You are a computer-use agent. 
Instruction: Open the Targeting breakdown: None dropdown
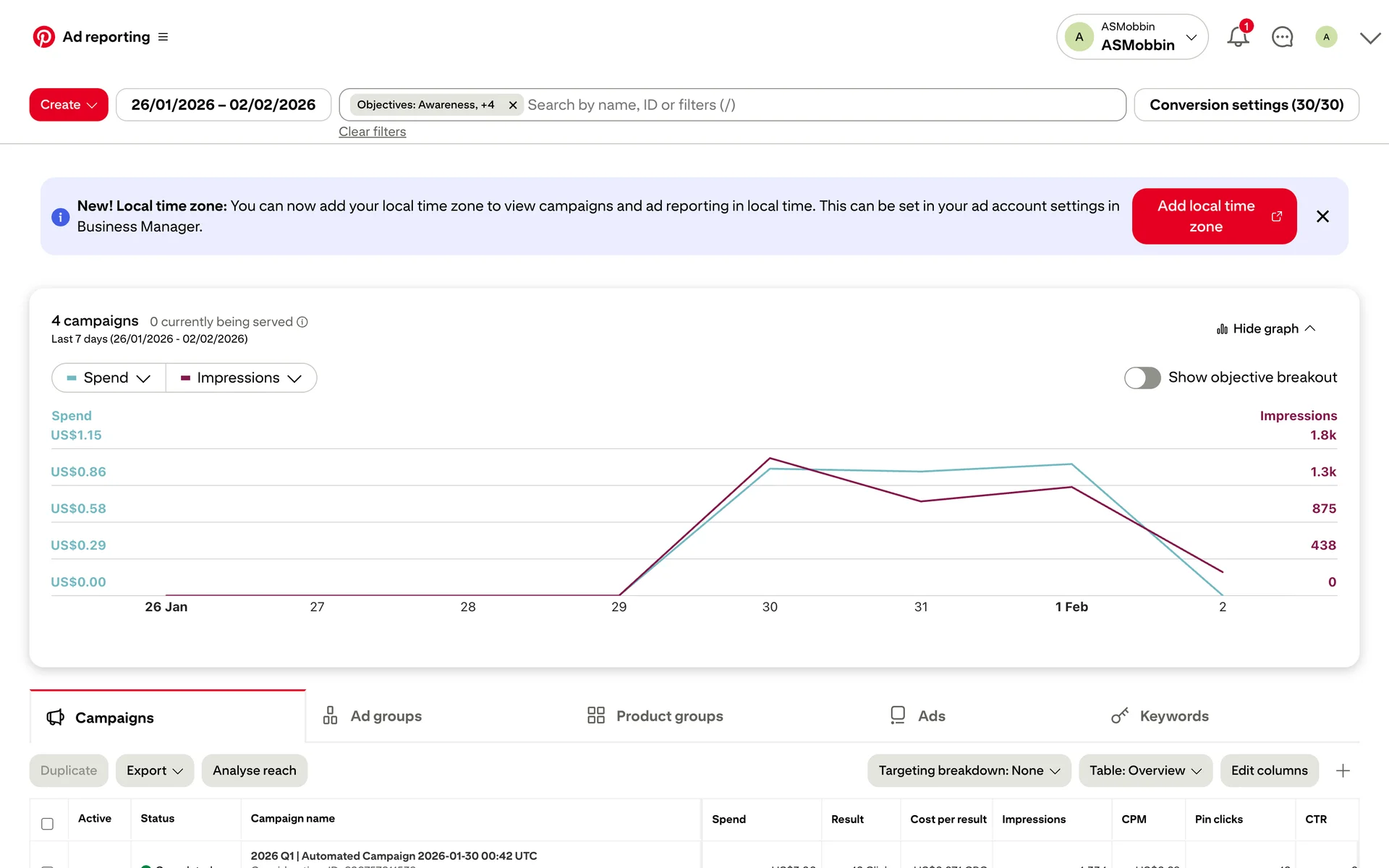pyautogui.click(x=969, y=770)
